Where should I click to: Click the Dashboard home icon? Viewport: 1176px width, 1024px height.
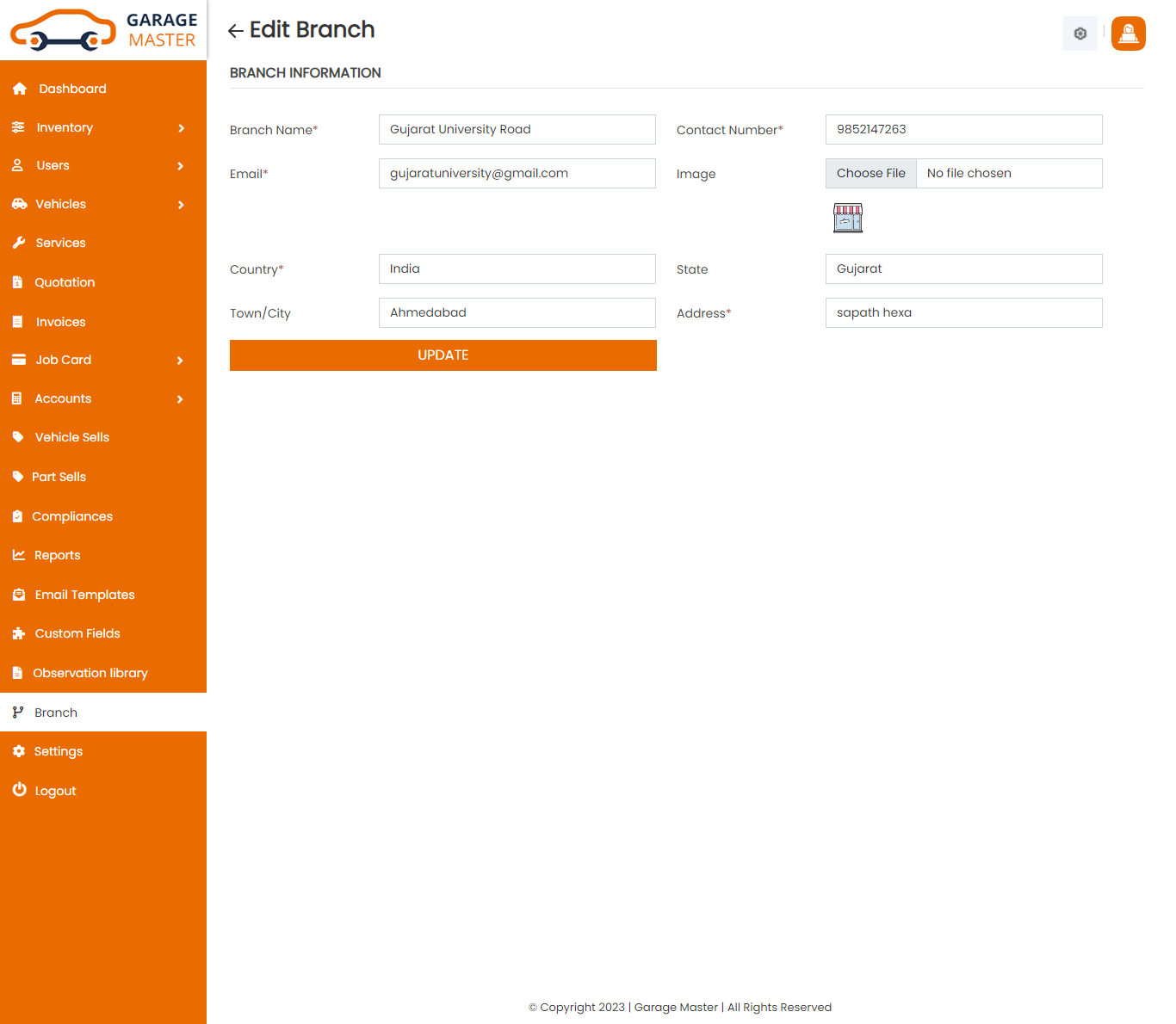20,89
